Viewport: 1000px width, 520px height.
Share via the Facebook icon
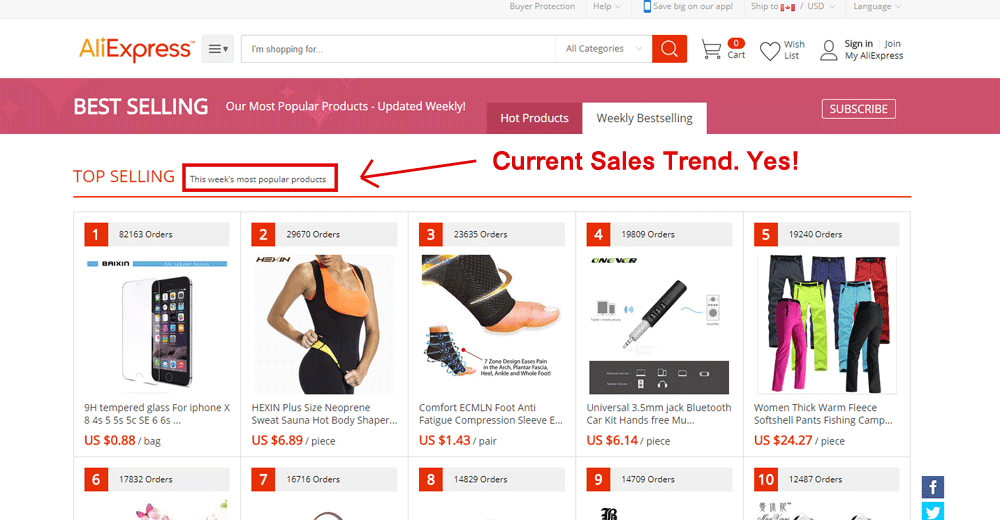(x=932, y=487)
